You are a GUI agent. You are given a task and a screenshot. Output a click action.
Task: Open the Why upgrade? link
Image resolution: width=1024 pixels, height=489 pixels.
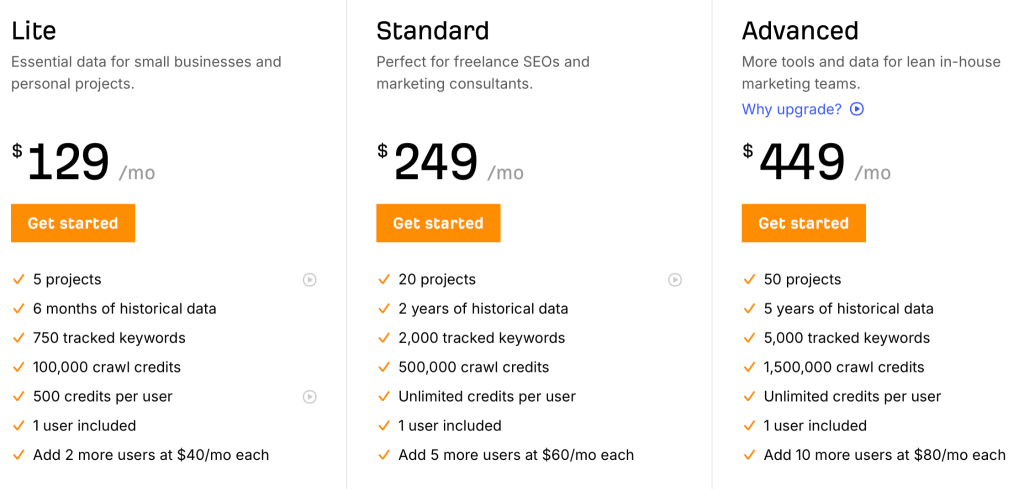coord(791,109)
